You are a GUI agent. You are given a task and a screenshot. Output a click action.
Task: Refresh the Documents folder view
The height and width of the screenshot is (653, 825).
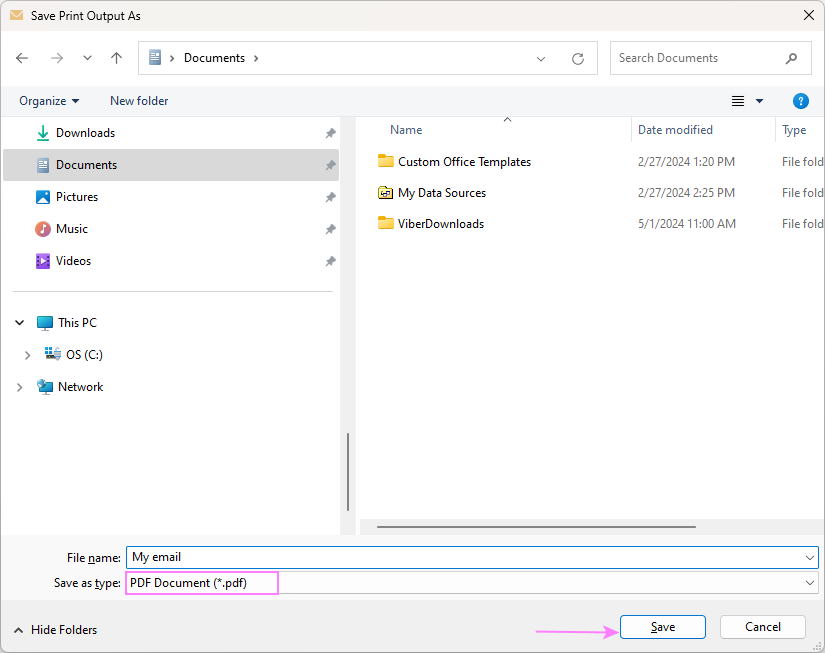click(x=578, y=58)
